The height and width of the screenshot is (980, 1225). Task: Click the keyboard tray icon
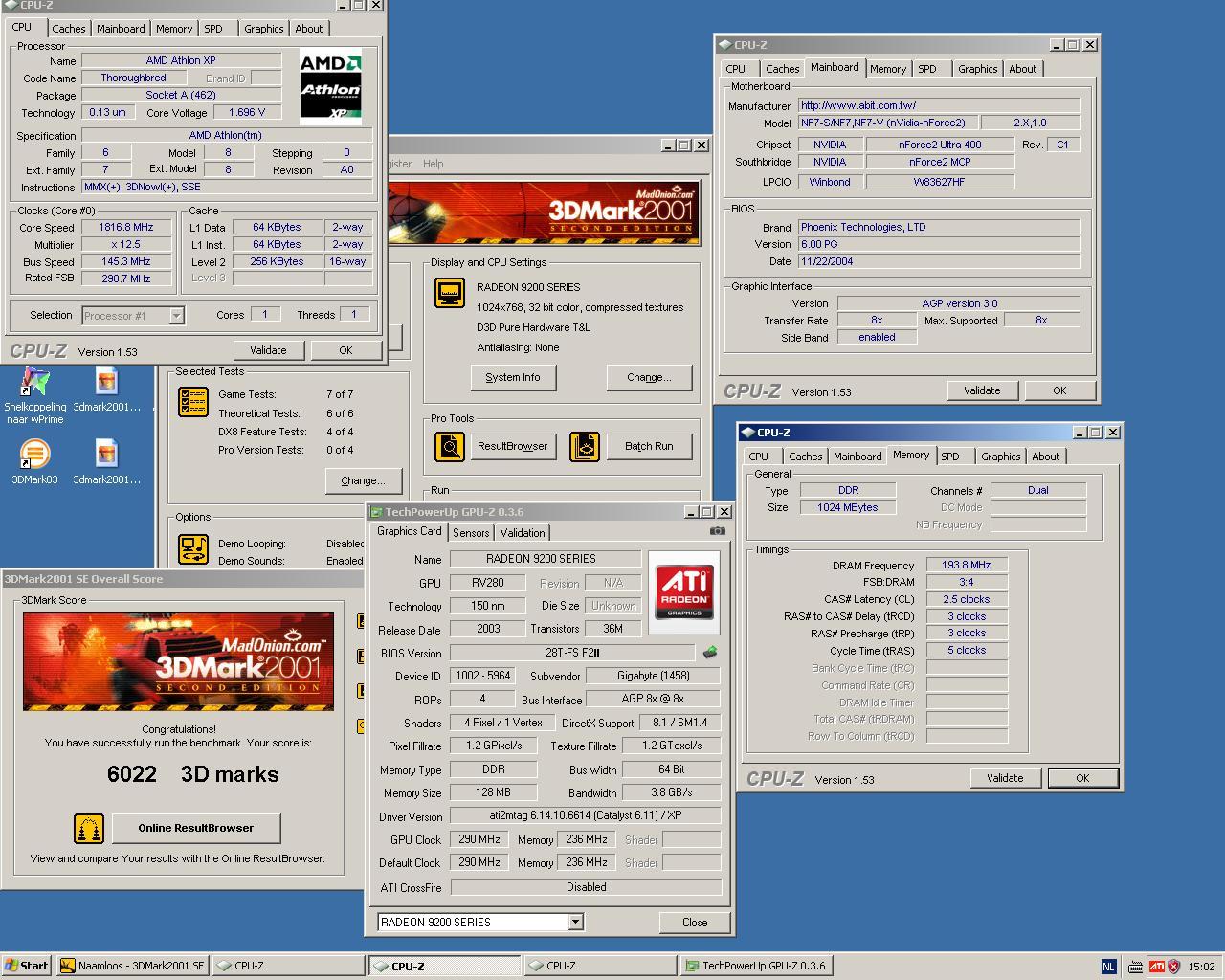1135,967
